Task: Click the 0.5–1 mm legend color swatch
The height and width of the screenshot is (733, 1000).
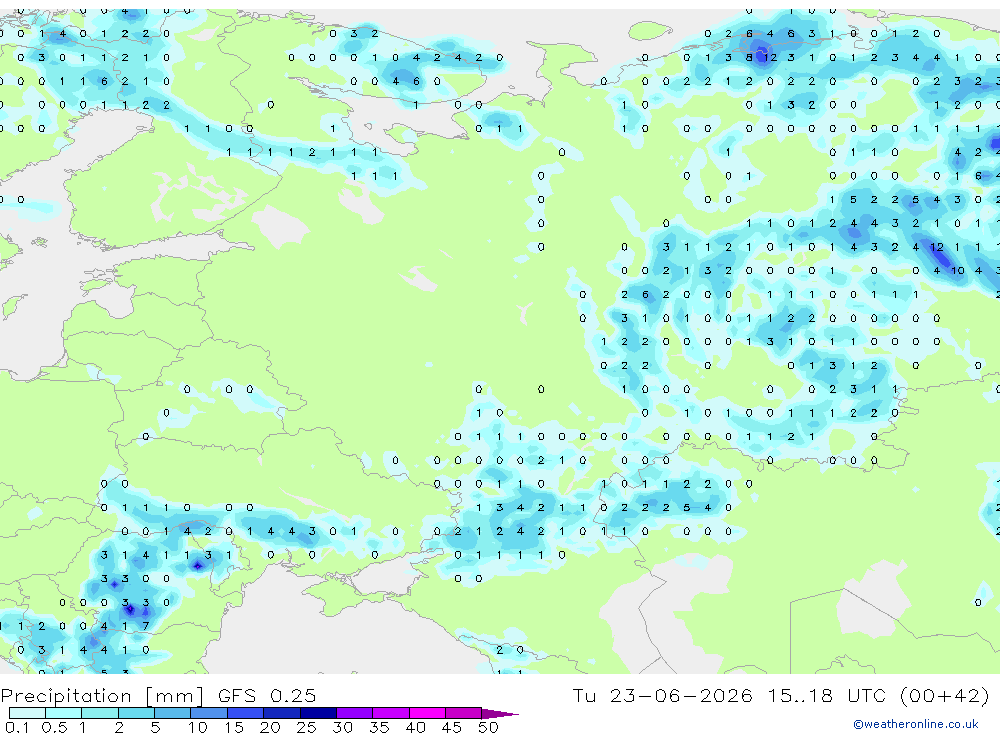Action: pos(64,713)
